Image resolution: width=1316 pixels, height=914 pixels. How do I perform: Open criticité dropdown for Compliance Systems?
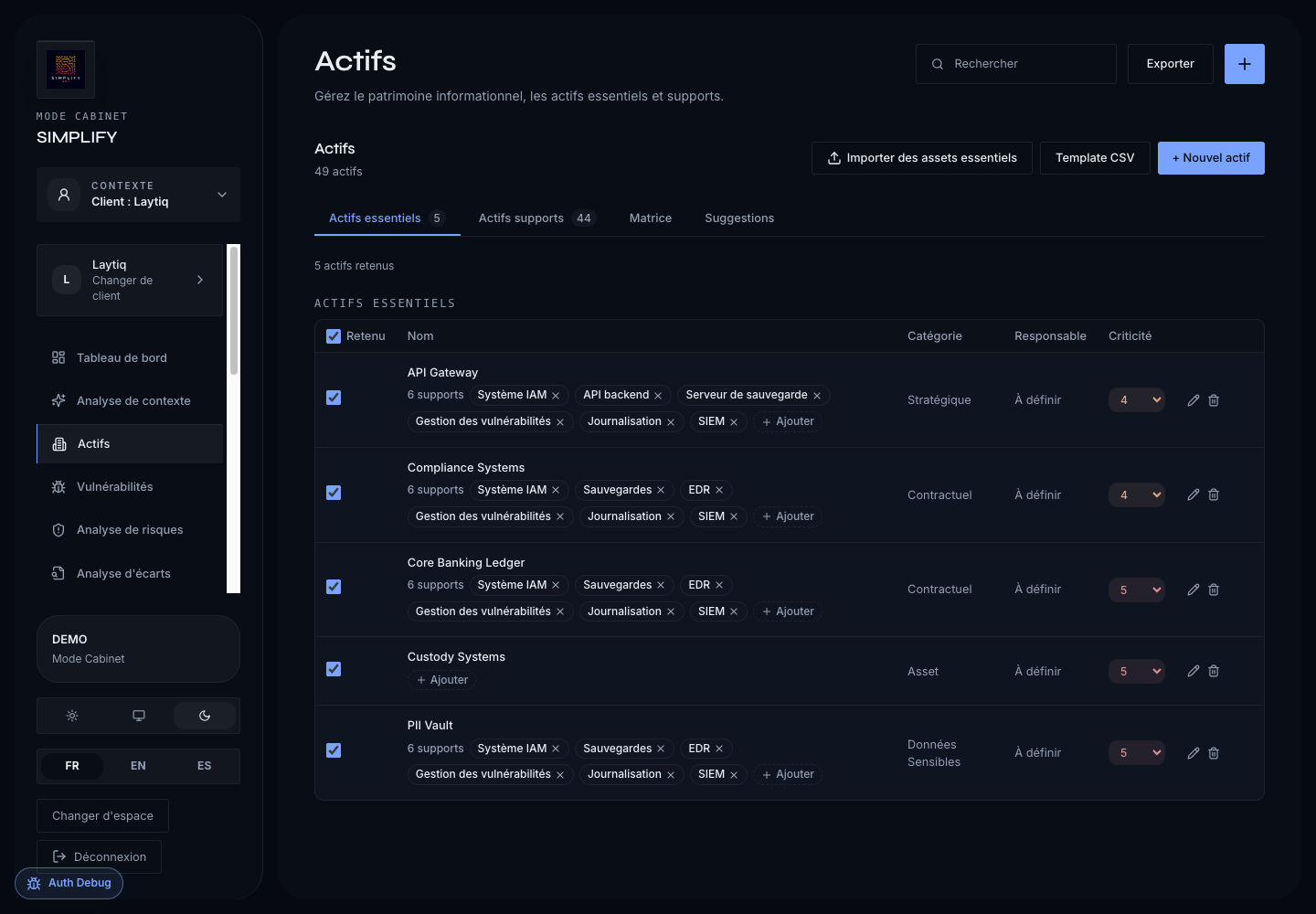pyautogui.click(x=1137, y=494)
